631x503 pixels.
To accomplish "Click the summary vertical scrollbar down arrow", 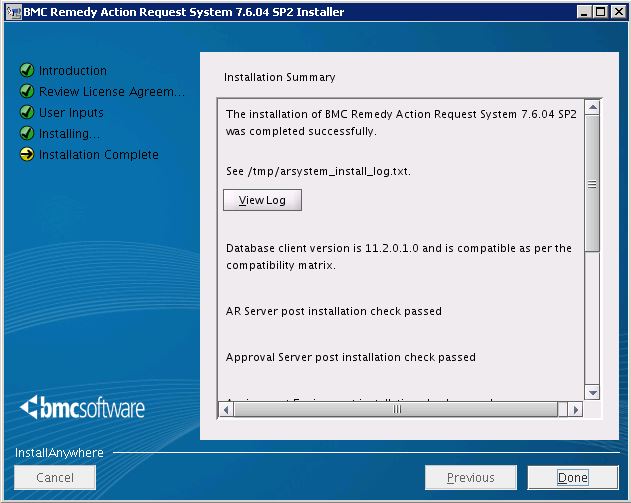I will click(x=592, y=392).
